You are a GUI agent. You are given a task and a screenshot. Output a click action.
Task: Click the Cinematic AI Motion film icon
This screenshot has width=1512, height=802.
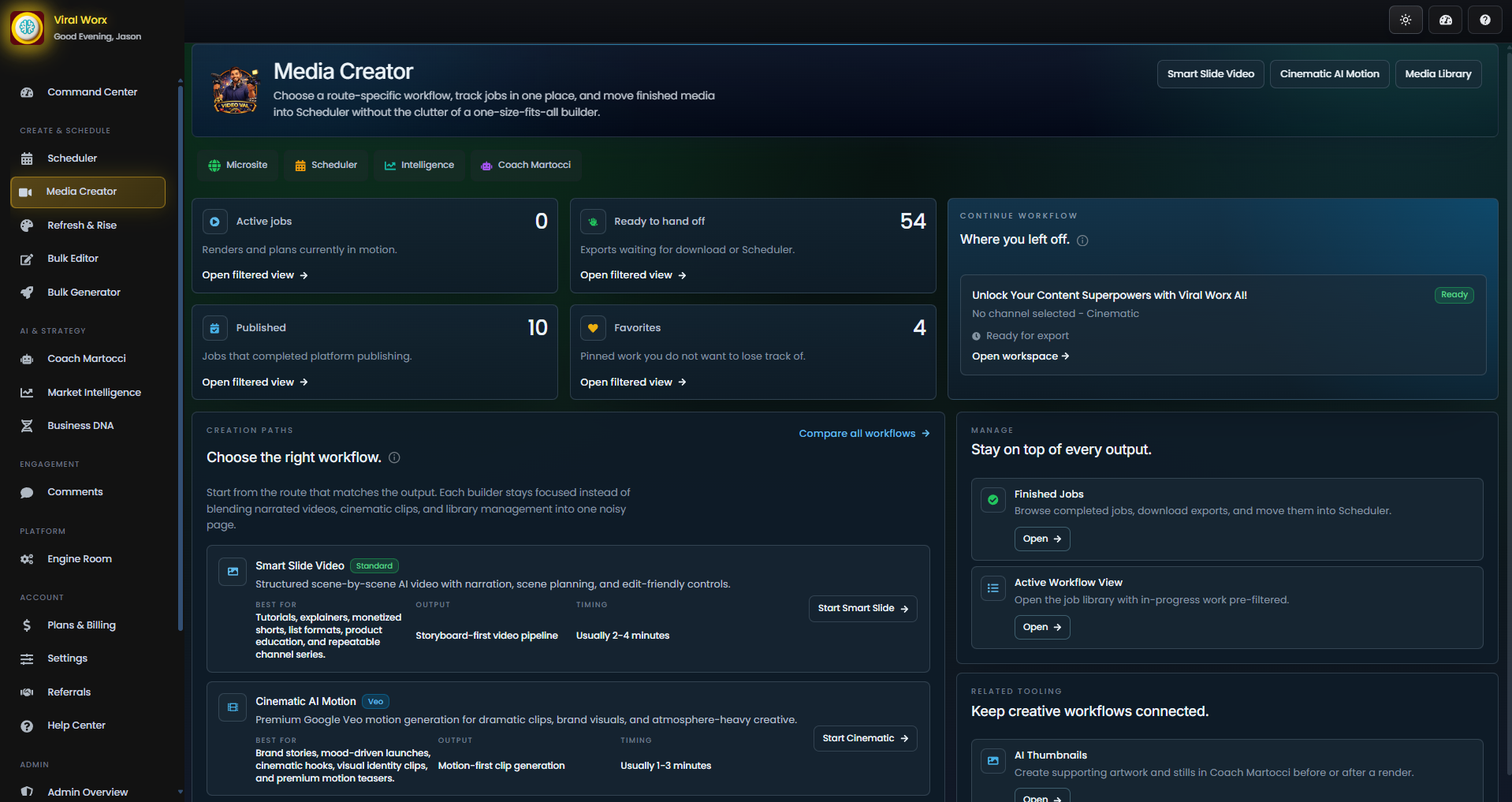[233, 707]
